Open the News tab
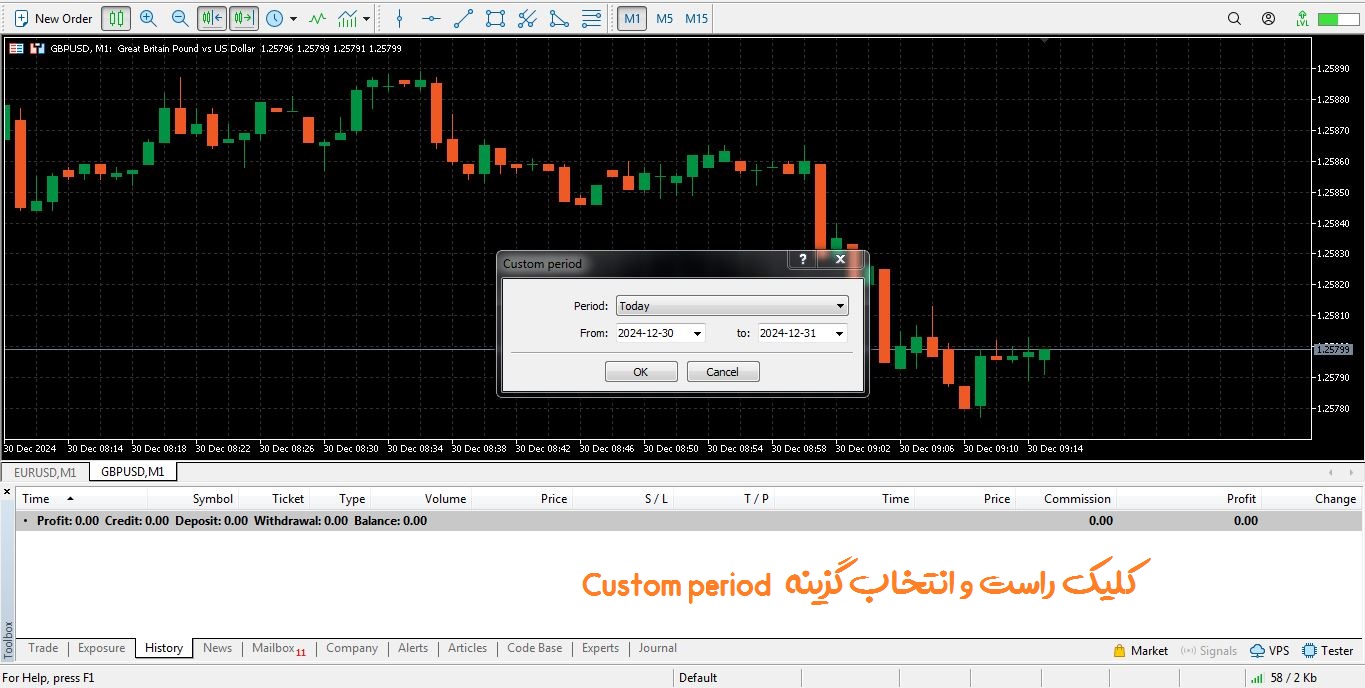Image resolution: width=1365 pixels, height=688 pixels. [217, 648]
